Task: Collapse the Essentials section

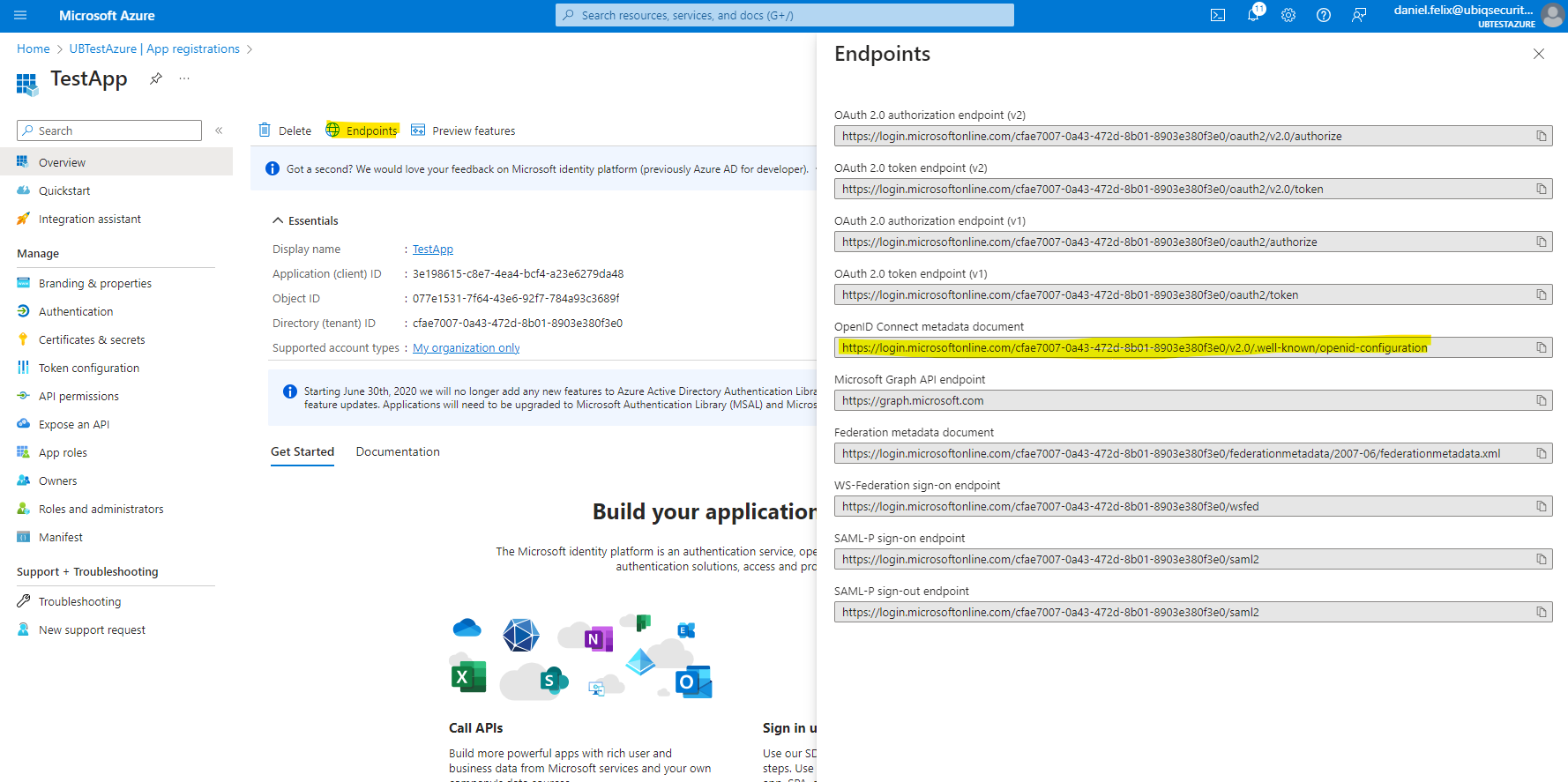Action: 305,220
